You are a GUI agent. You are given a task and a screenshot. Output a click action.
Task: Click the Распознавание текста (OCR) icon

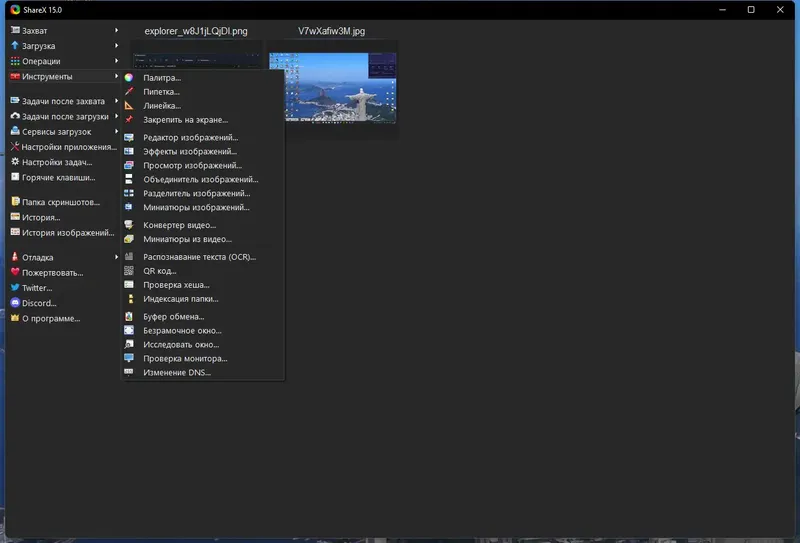(129, 257)
